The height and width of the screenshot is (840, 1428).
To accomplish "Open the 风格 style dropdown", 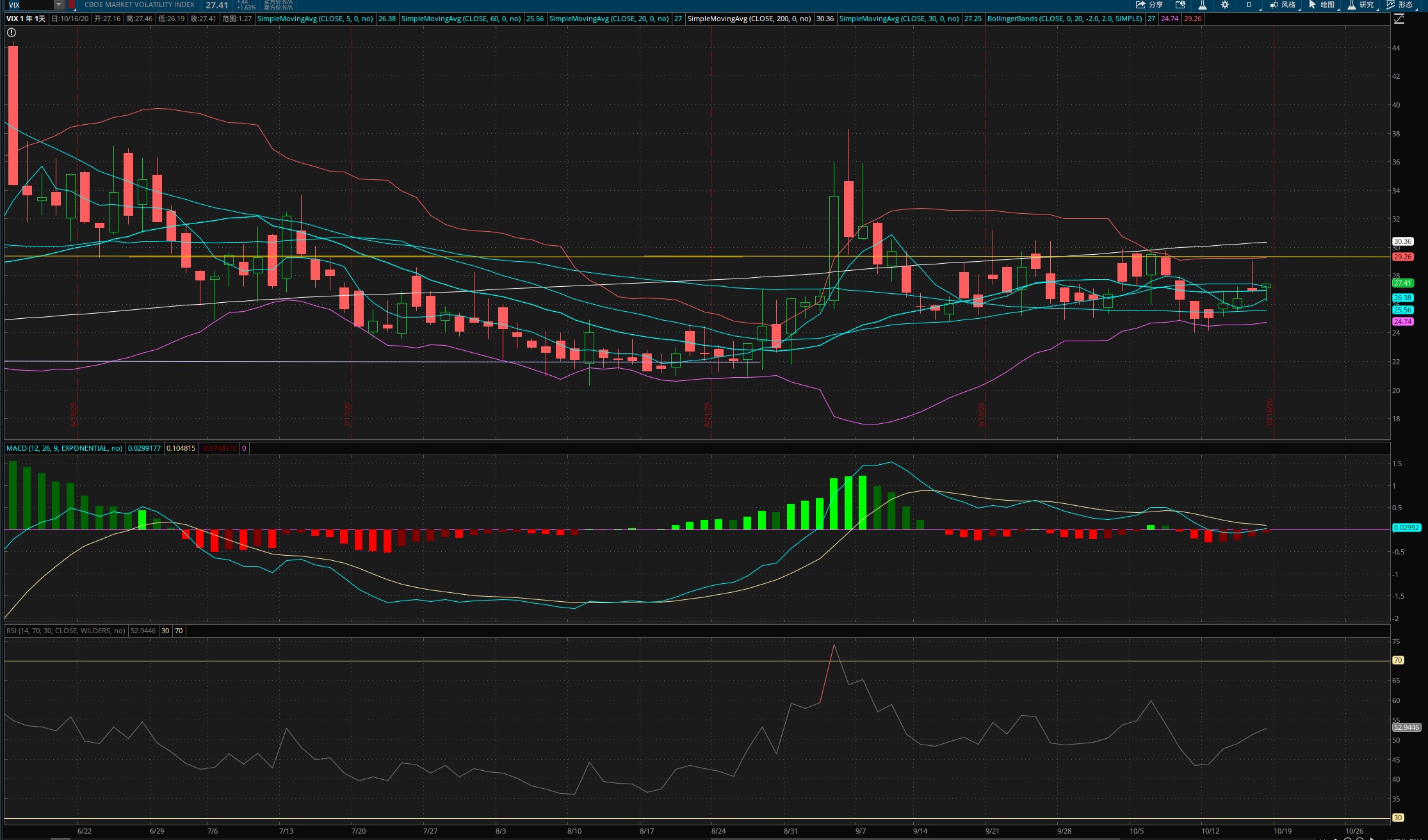I will [1283, 4].
